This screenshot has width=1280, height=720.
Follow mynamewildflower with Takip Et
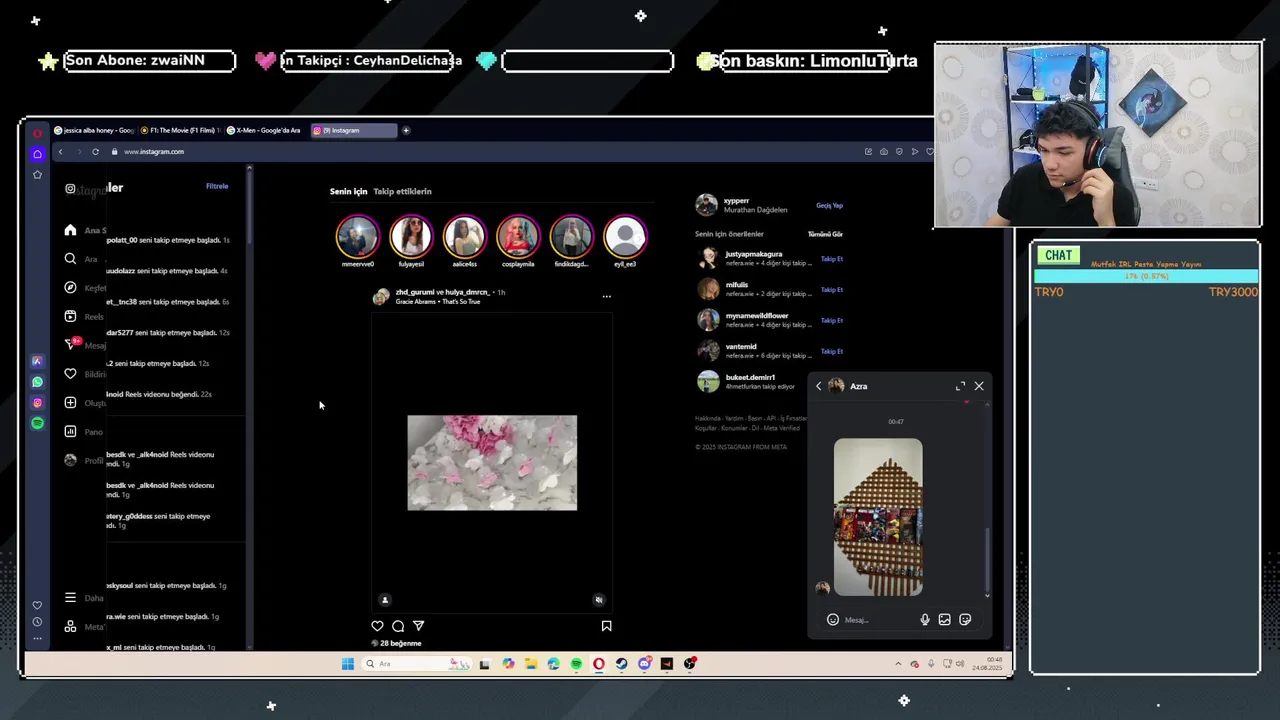click(832, 321)
